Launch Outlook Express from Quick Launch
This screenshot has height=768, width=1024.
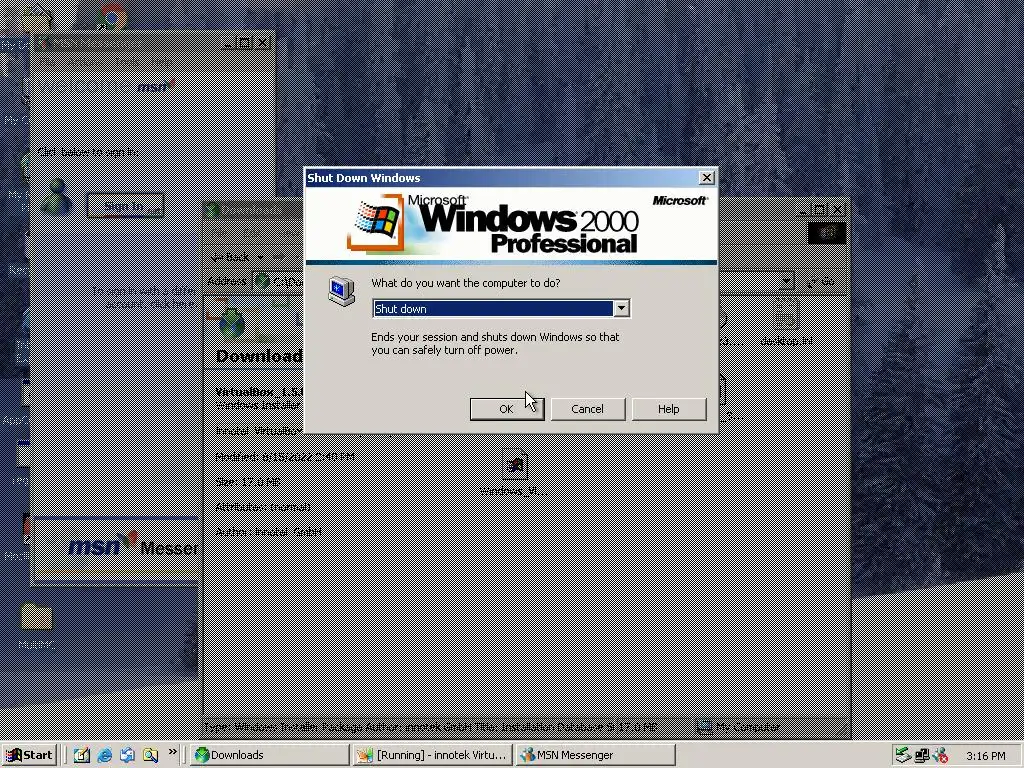pos(127,755)
